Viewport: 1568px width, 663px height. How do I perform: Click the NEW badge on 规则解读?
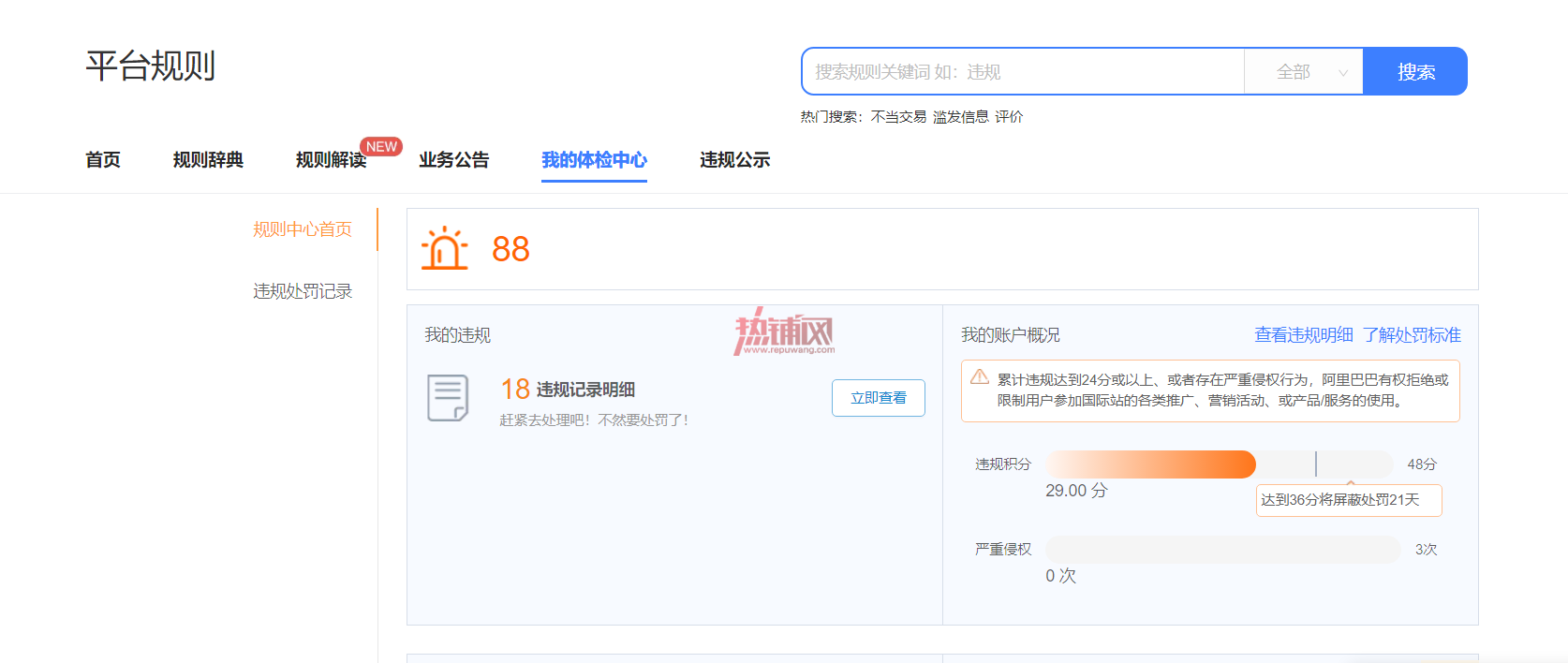pyautogui.click(x=381, y=147)
